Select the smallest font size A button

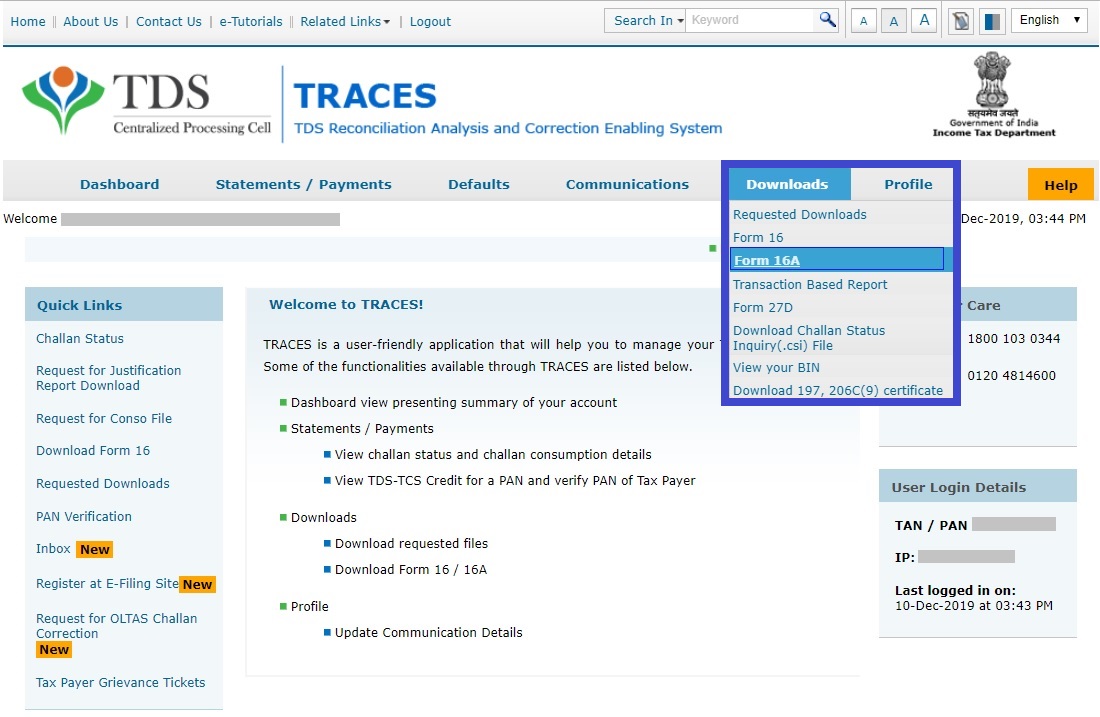click(864, 21)
